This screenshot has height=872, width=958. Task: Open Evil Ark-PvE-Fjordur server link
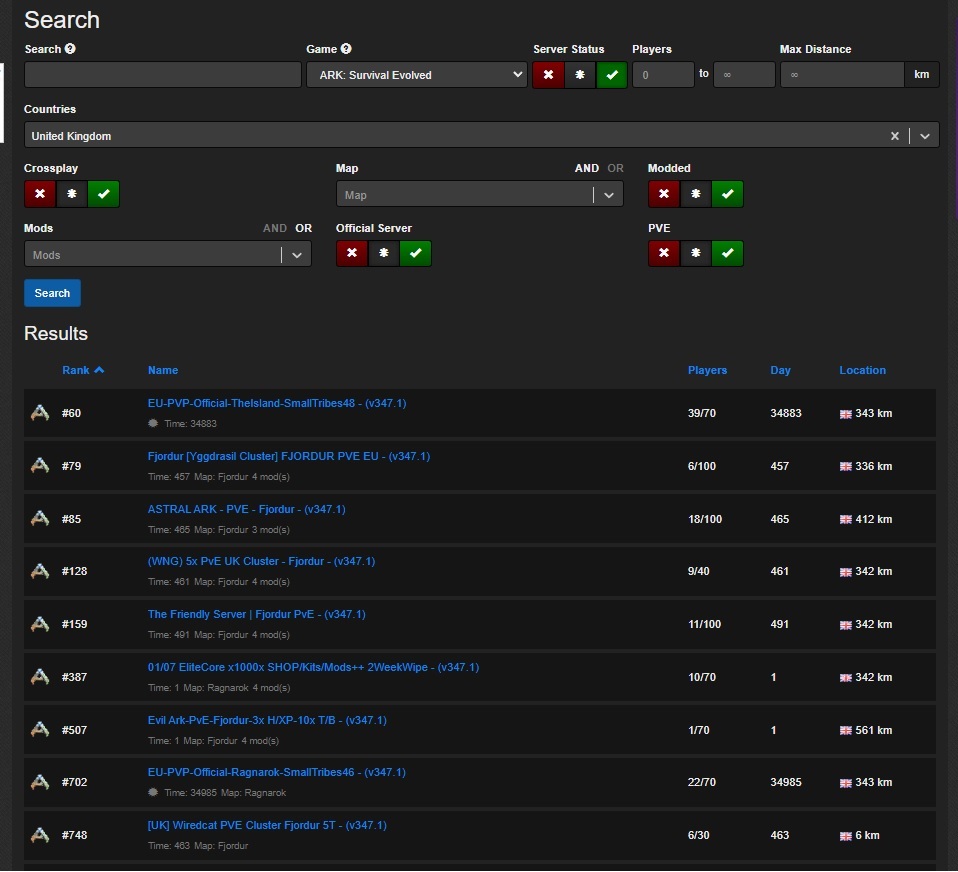pyautogui.click(x=267, y=720)
